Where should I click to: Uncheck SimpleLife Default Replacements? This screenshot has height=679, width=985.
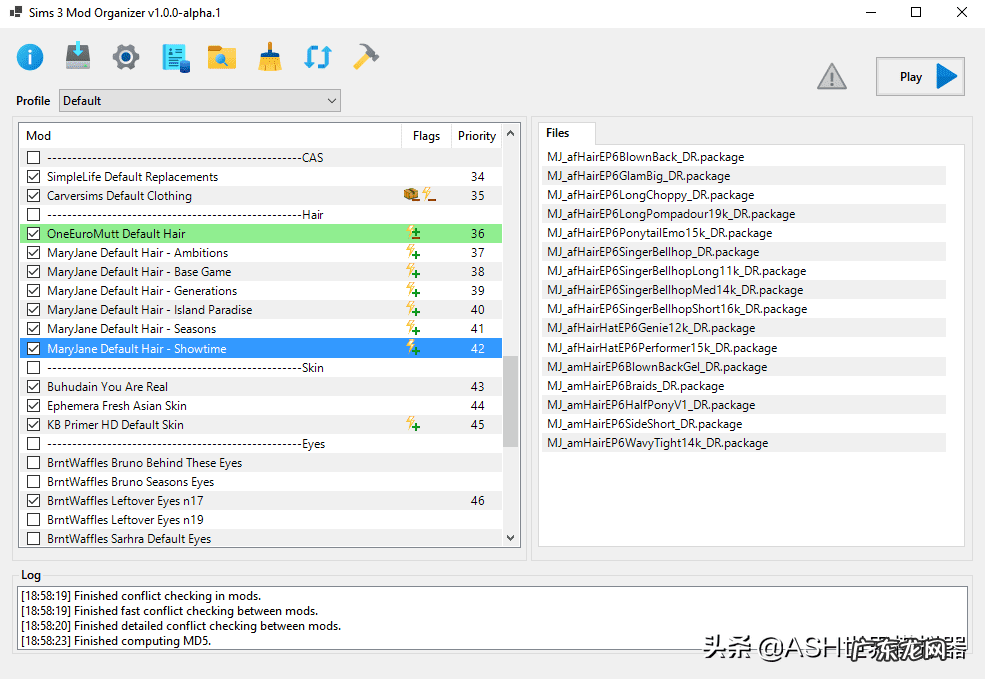click(34, 177)
